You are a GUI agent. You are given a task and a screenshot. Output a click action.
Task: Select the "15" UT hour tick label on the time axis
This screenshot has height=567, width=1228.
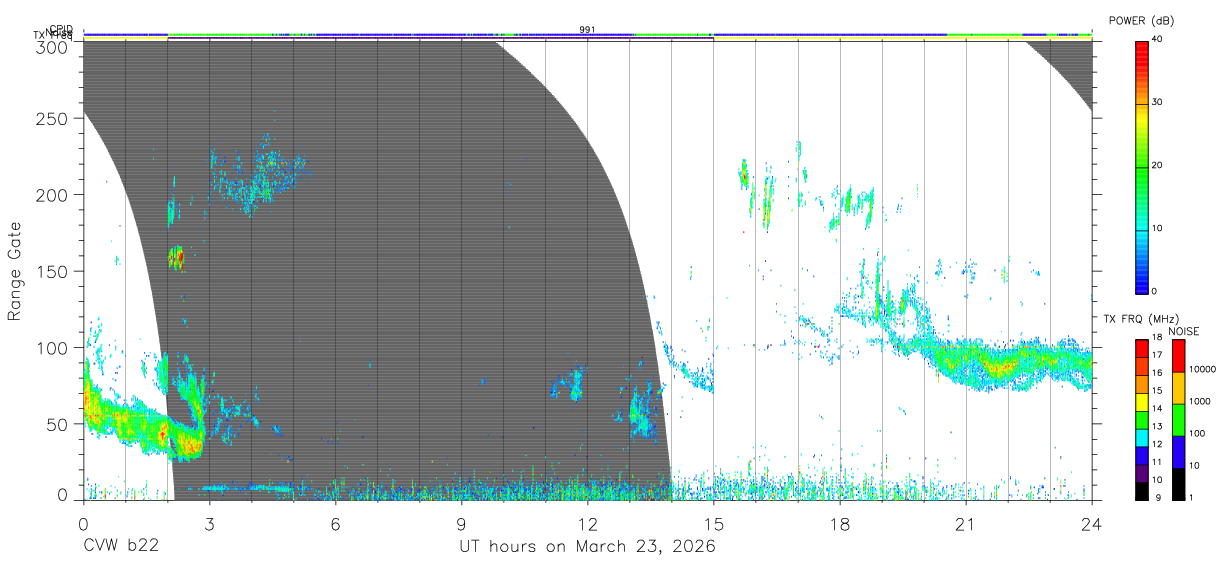[x=713, y=523]
